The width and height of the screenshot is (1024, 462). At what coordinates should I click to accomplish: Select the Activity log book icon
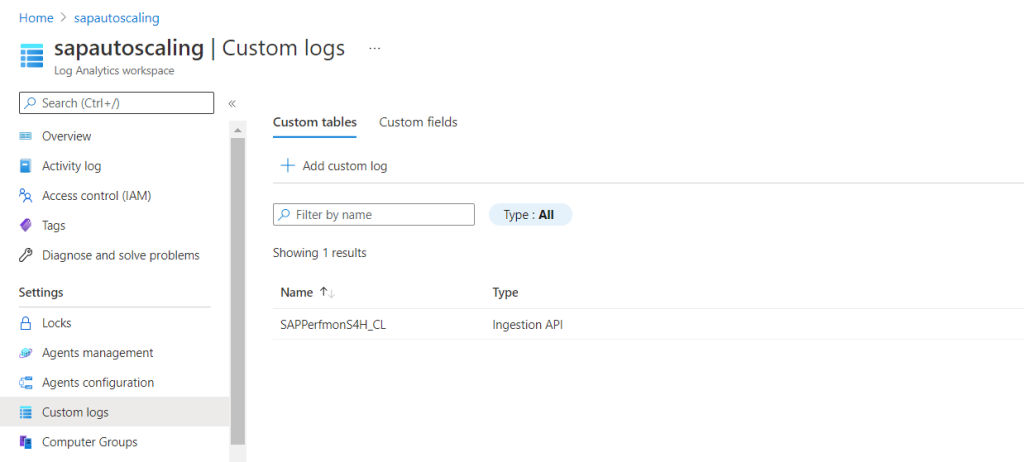25,166
